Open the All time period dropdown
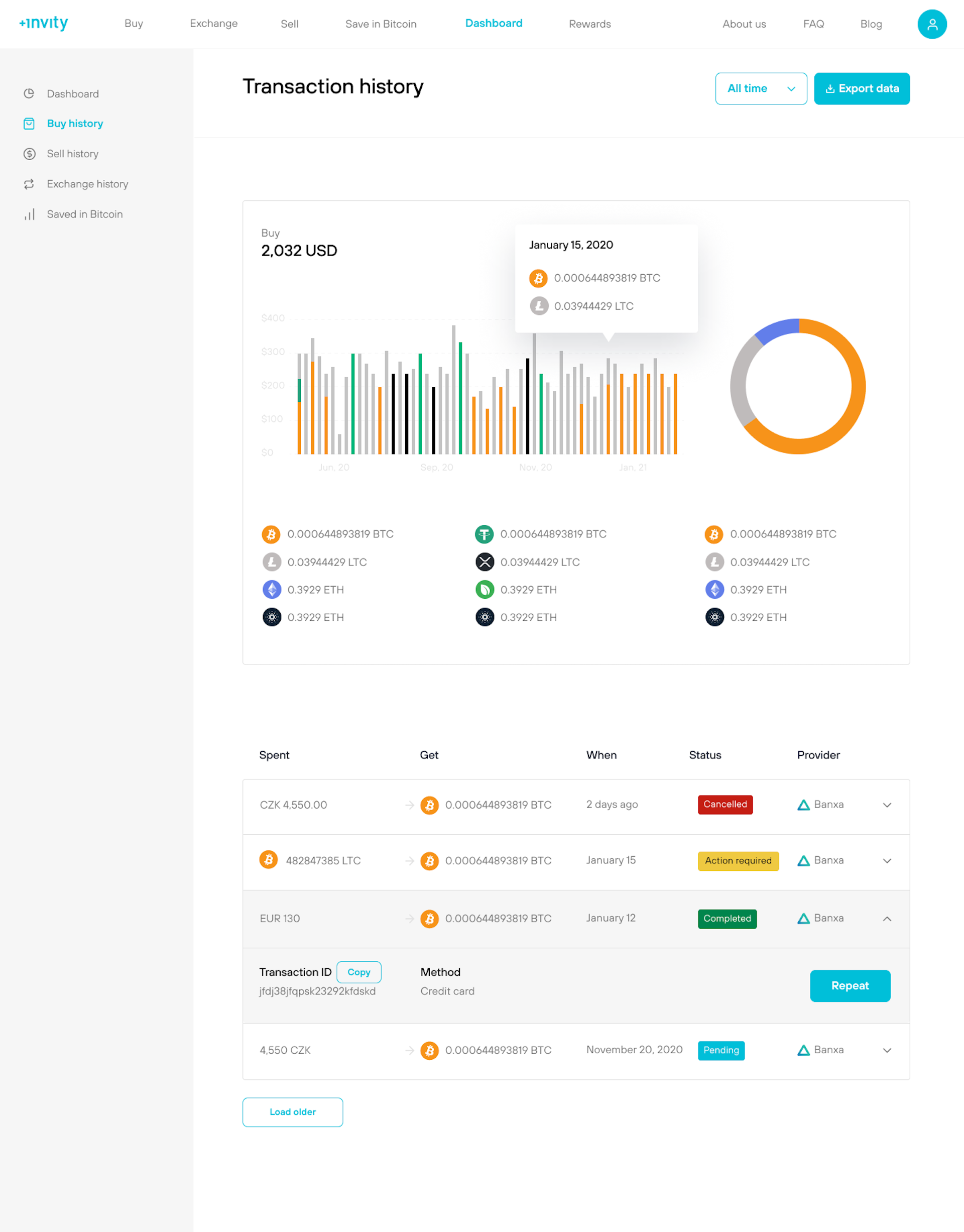The width and height of the screenshot is (964, 1232). coord(760,88)
